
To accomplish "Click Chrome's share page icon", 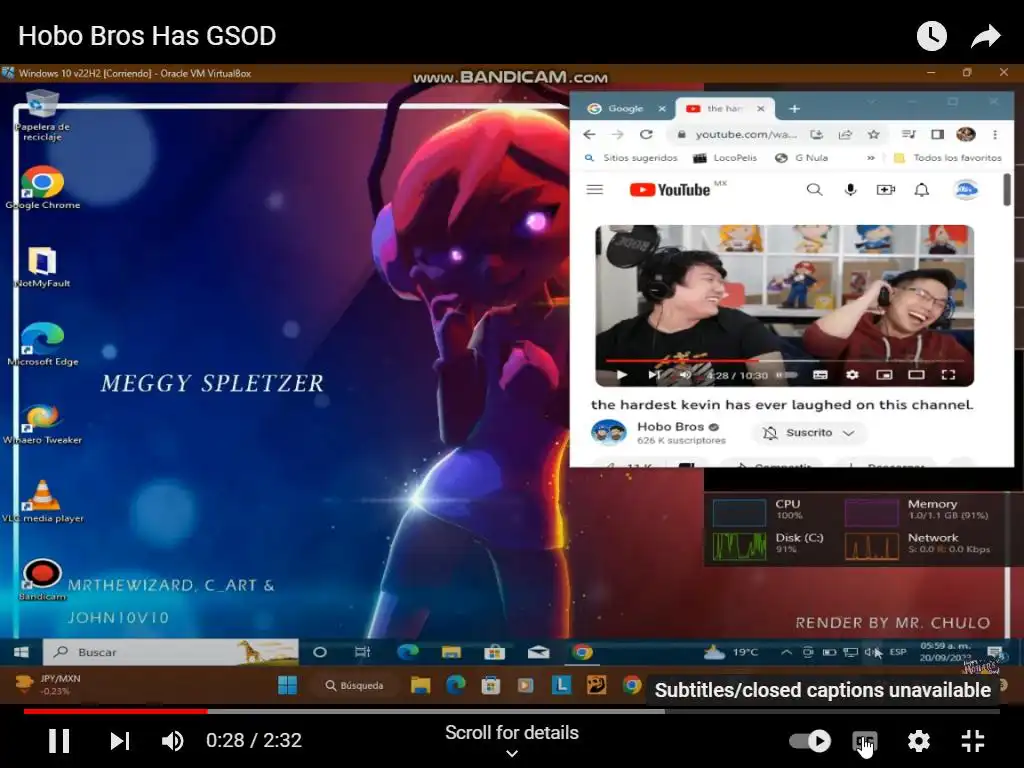I will 845,135.
